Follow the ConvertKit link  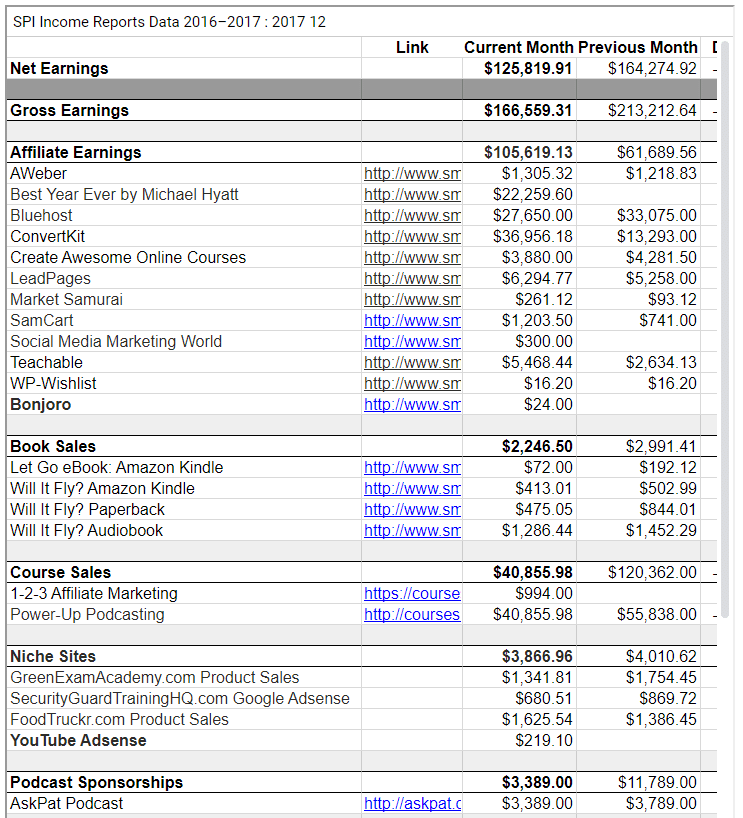click(x=412, y=236)
